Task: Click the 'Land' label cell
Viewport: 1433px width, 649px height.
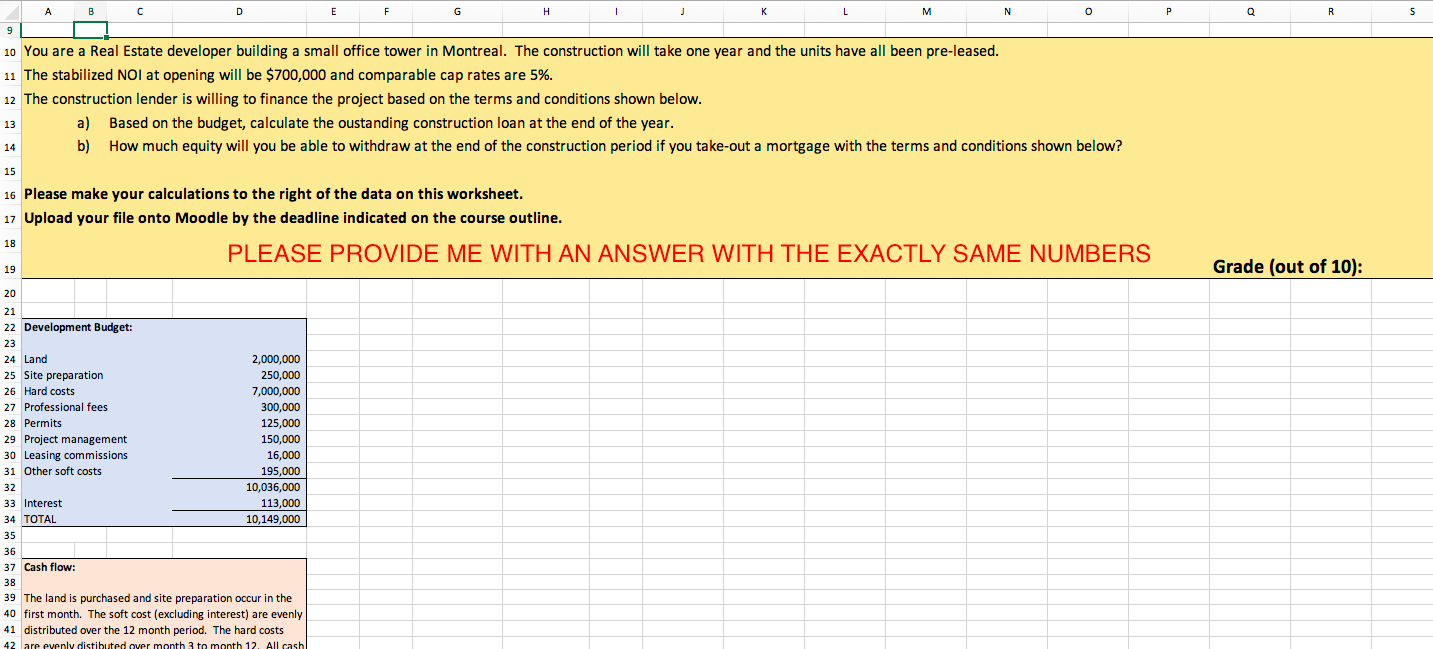Action: point(36,359)
